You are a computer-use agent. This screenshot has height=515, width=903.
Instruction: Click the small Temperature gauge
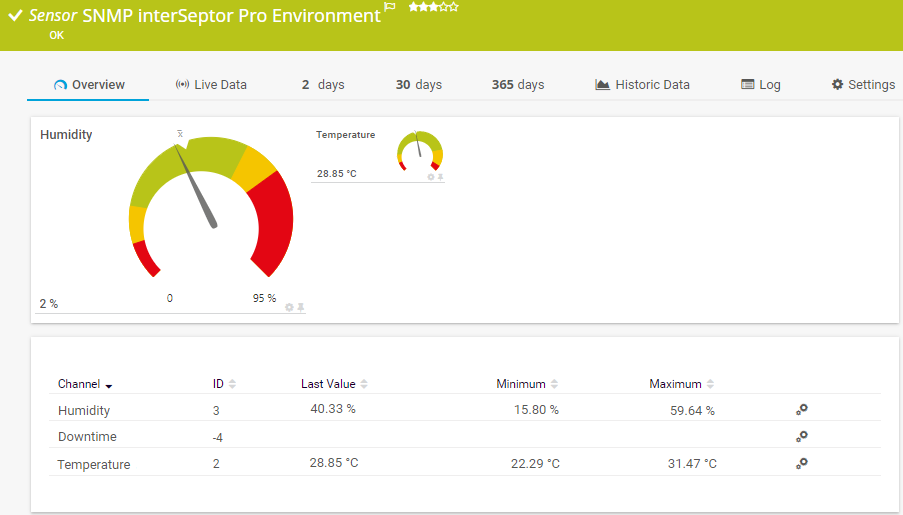click(x=420, y=150)
